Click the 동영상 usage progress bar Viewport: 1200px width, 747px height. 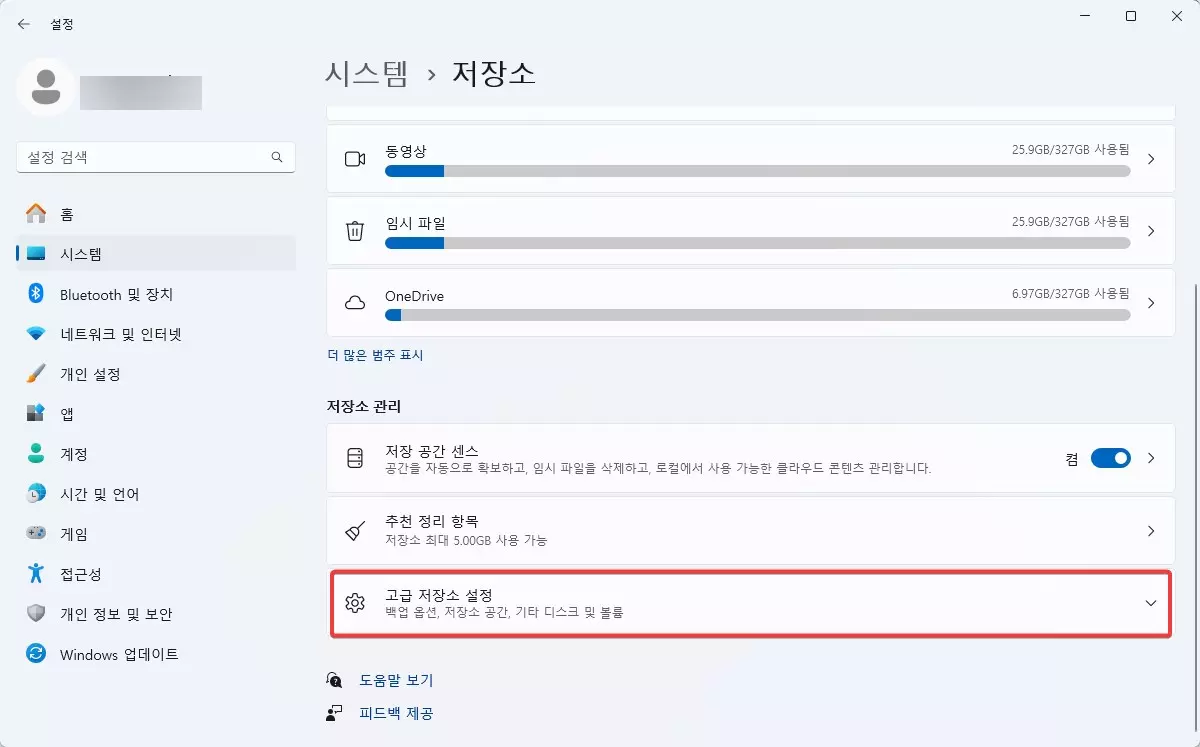tap(757, 171)
